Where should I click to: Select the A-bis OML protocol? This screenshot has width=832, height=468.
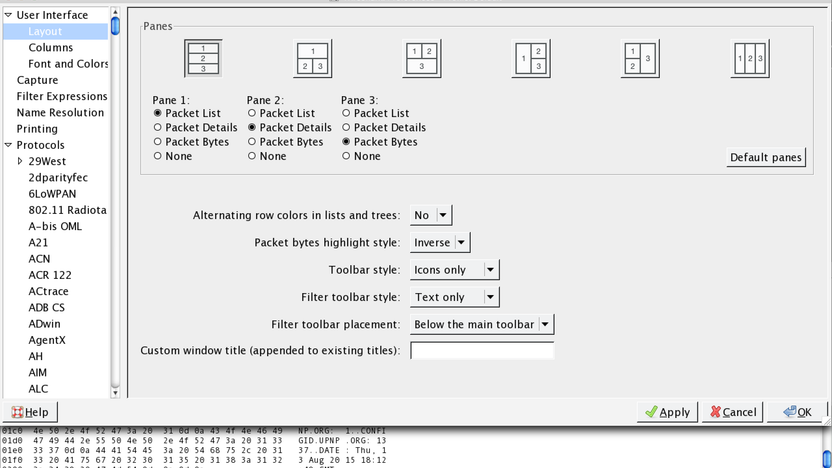[x=55, y=226]
